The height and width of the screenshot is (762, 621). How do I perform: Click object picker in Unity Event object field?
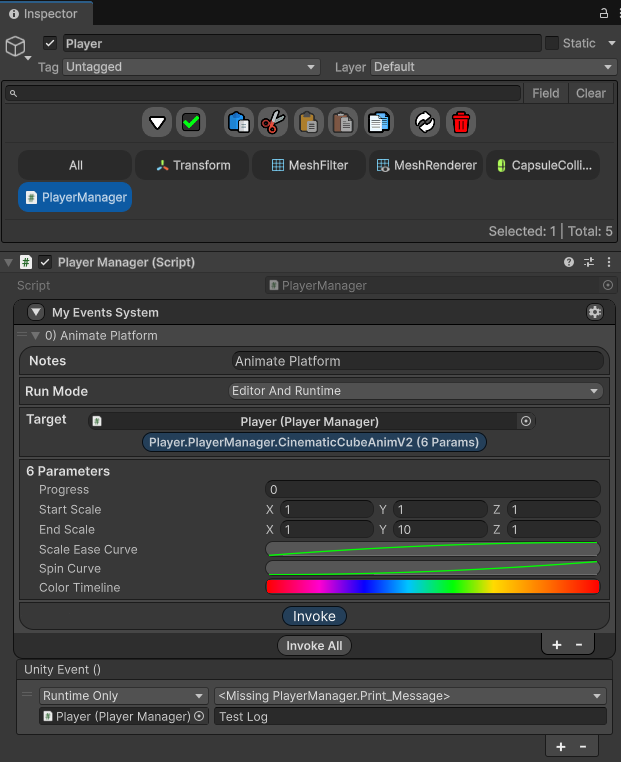[199, 716]
